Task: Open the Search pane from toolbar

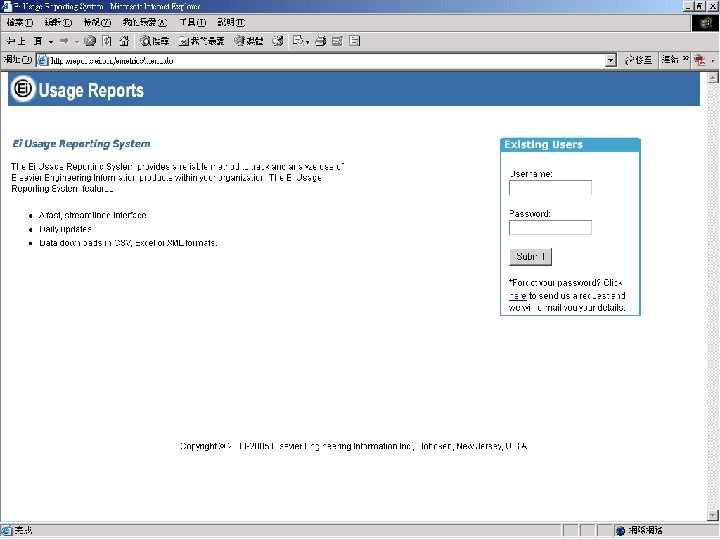Action: pyautogui.click(x=155, y=41)
